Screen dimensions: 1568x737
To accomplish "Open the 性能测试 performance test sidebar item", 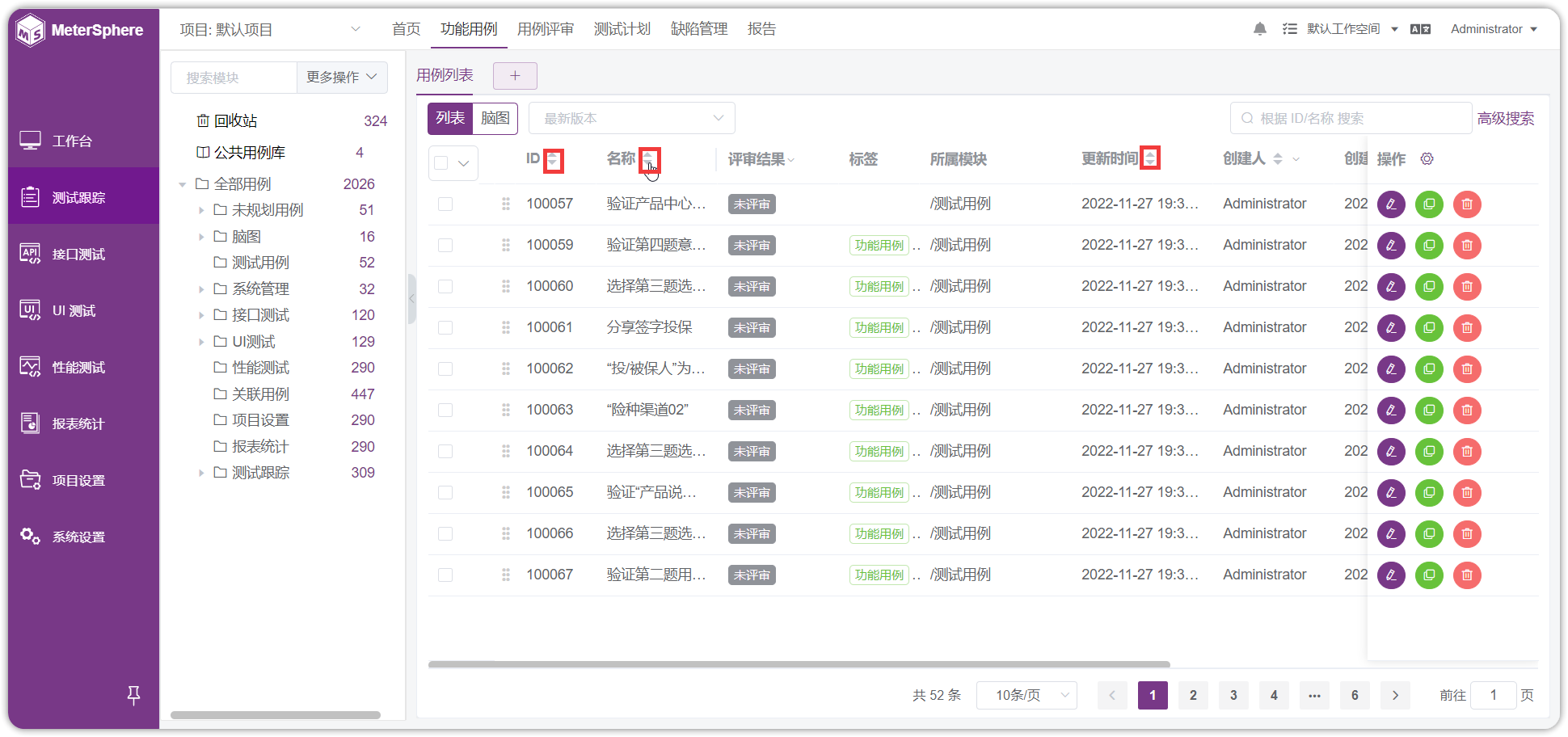I will click(x=83, y=367).
